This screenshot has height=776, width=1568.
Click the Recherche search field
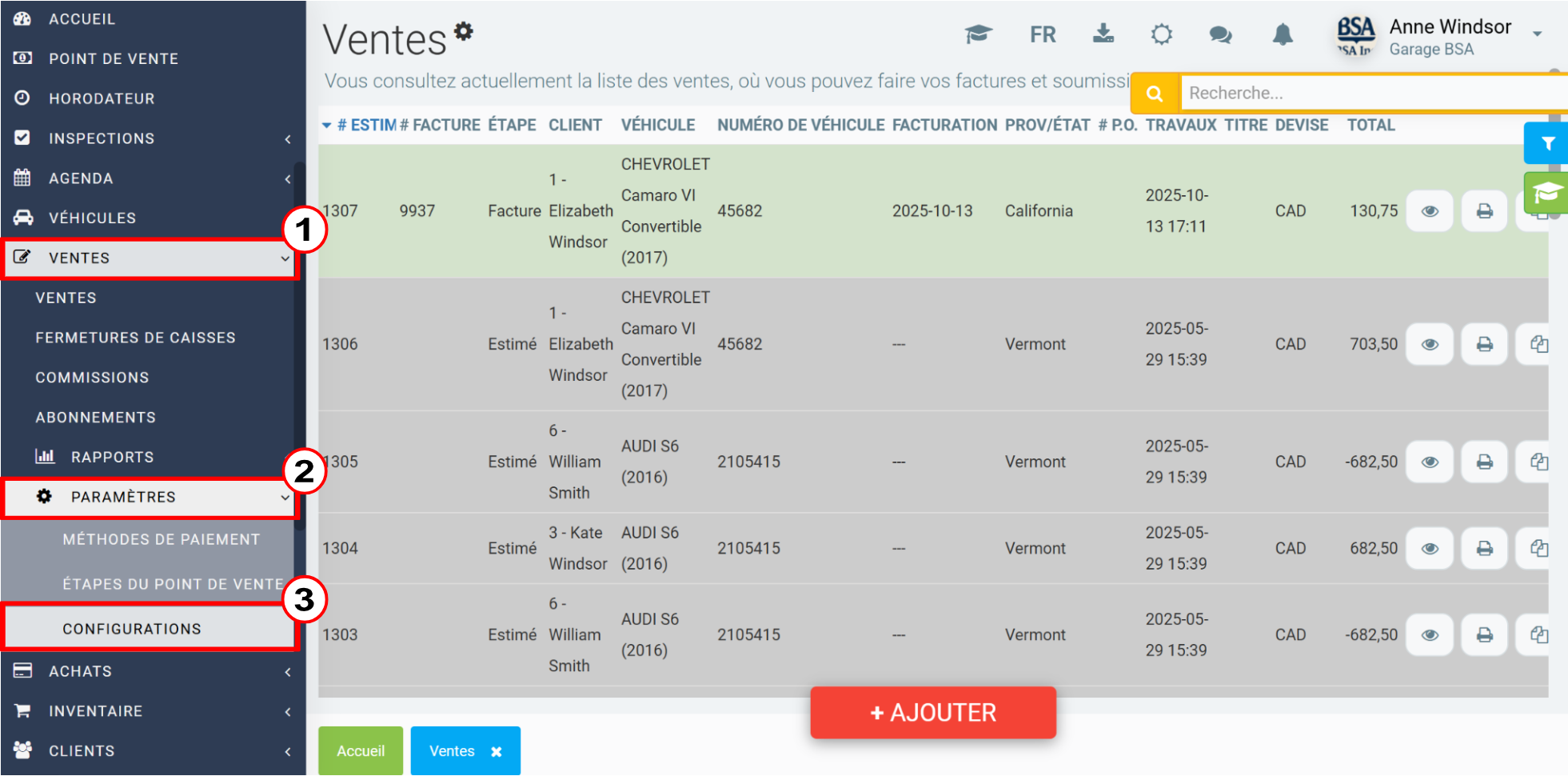pyautogui.click(x=1374, y=93)
